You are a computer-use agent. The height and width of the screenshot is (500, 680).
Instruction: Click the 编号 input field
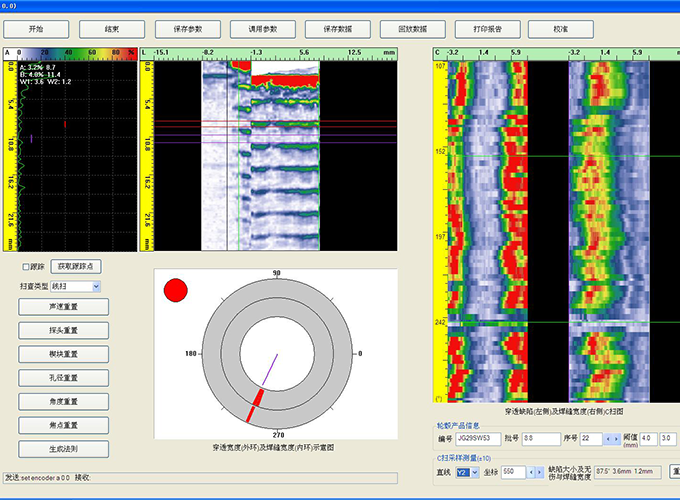(477, 438)
